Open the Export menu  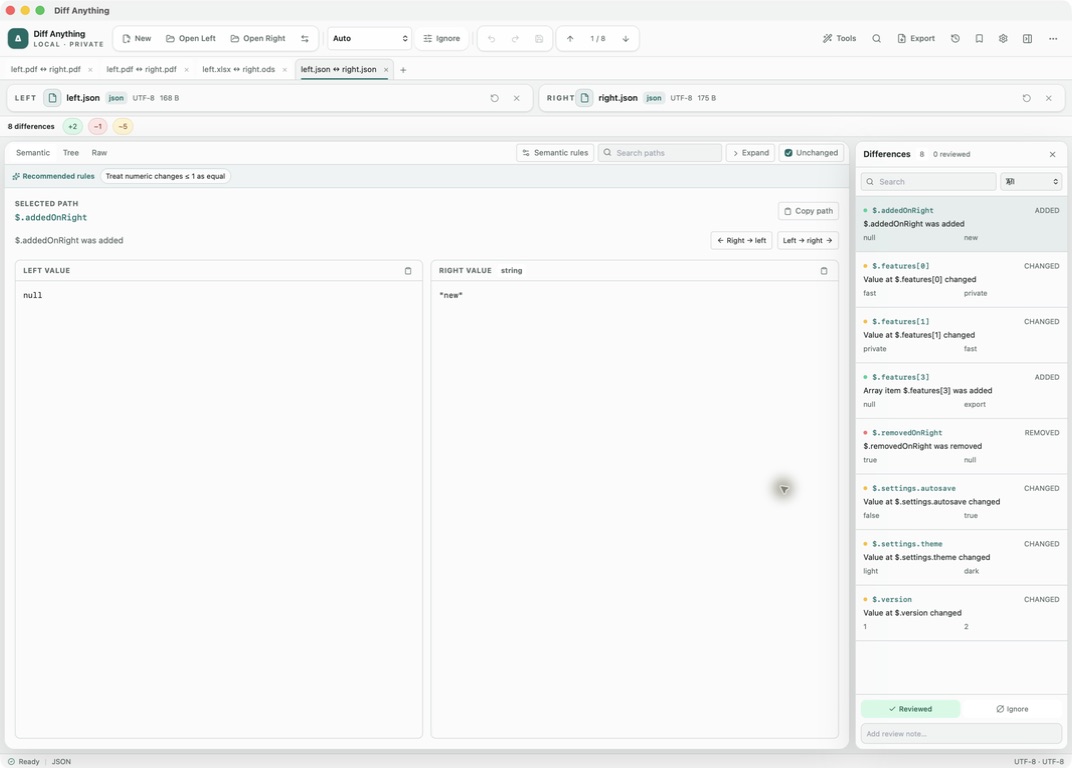pyautogui.click(x=915, y=38)
